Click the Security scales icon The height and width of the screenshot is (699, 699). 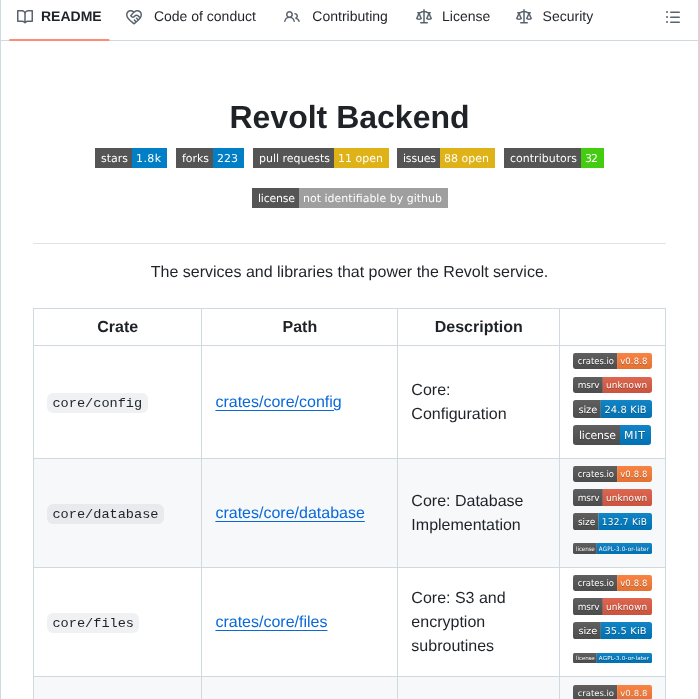pos(524,17)
